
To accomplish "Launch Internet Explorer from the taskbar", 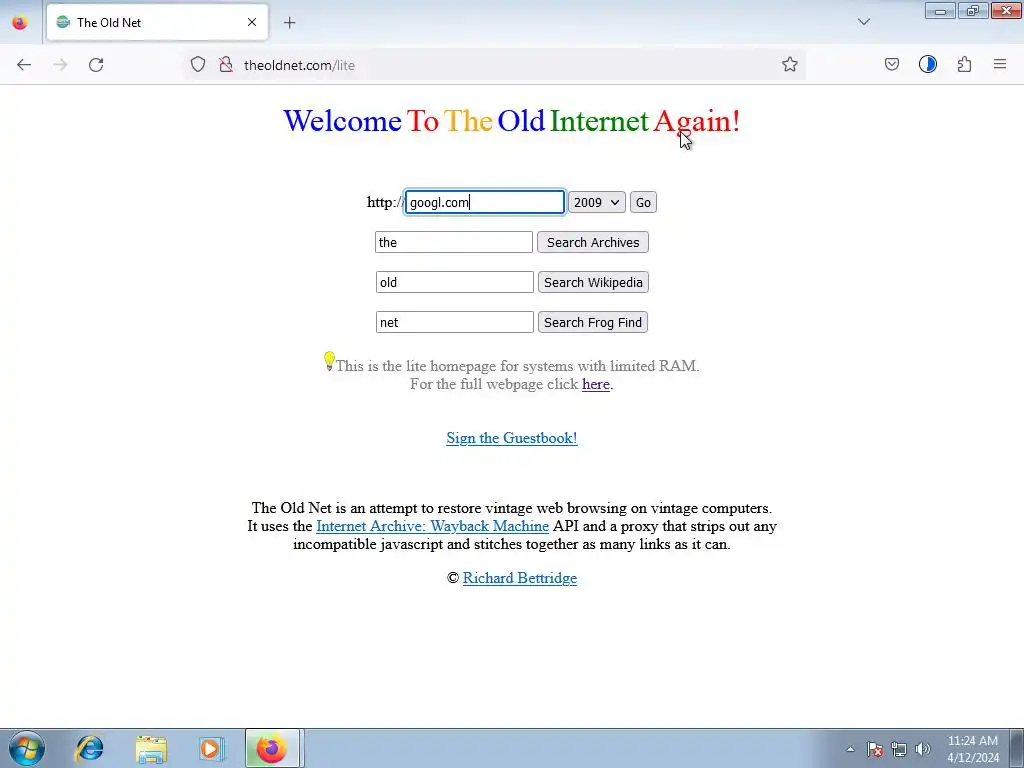I will 89,748.
